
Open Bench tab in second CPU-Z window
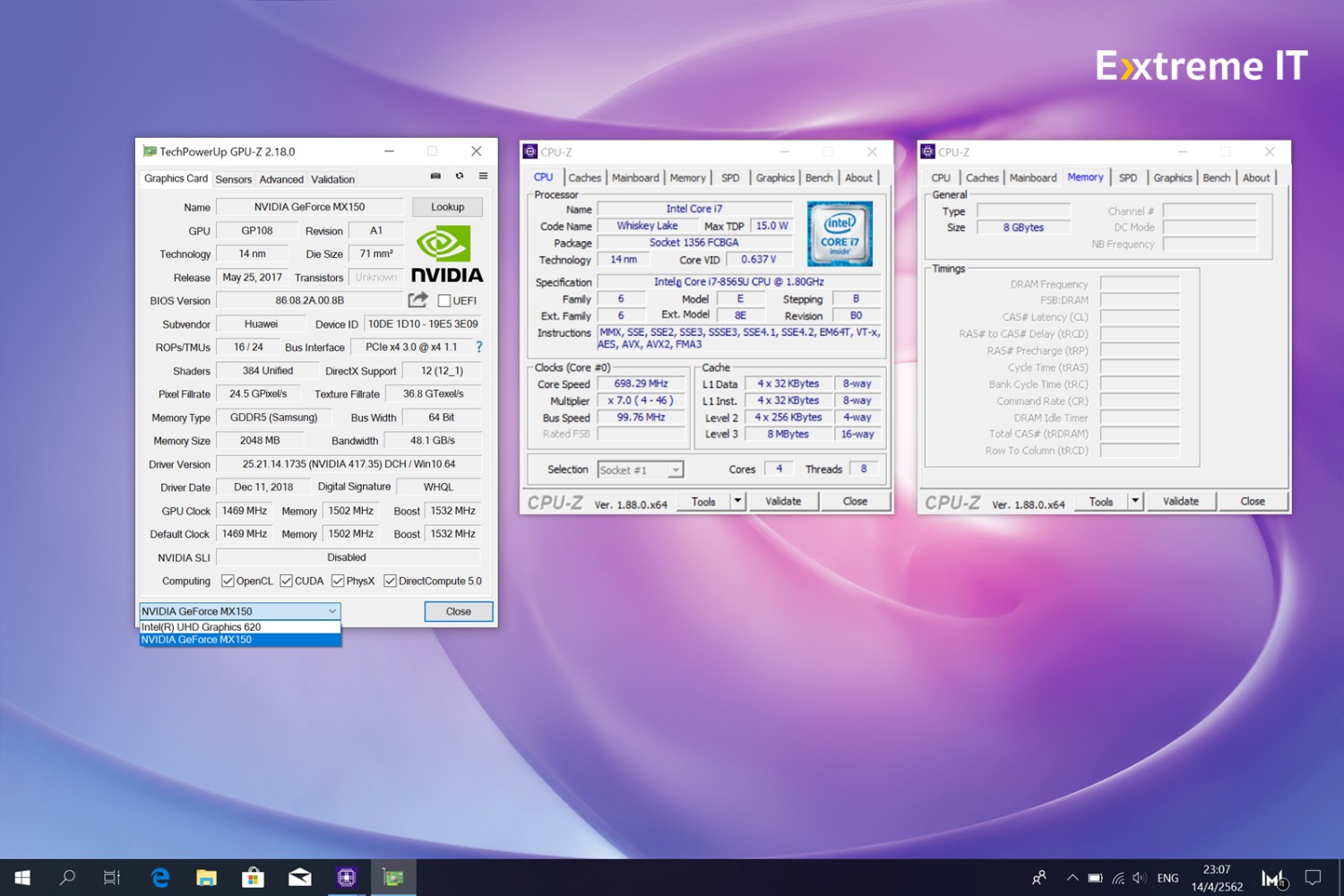1216,177
